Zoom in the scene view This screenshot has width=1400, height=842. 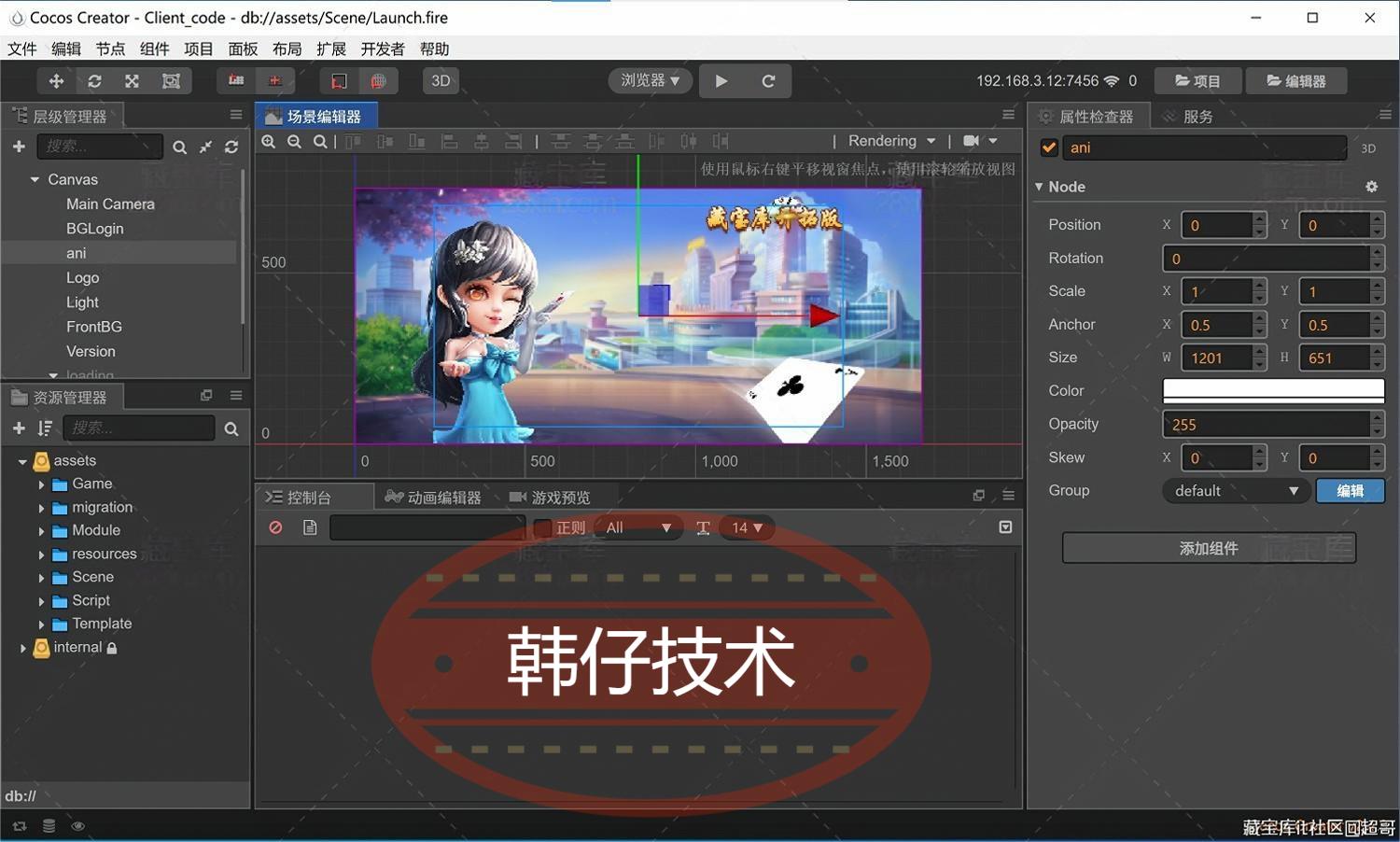click(x=269, y=142)
